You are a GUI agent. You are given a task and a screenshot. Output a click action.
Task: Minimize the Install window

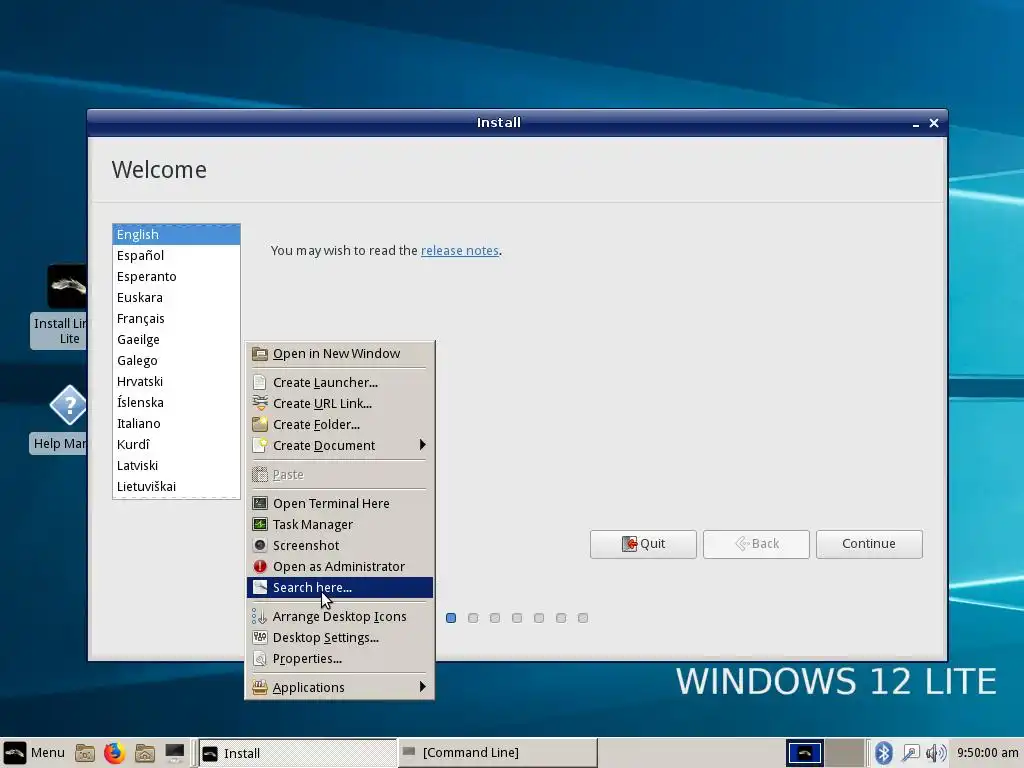[916, 123]
